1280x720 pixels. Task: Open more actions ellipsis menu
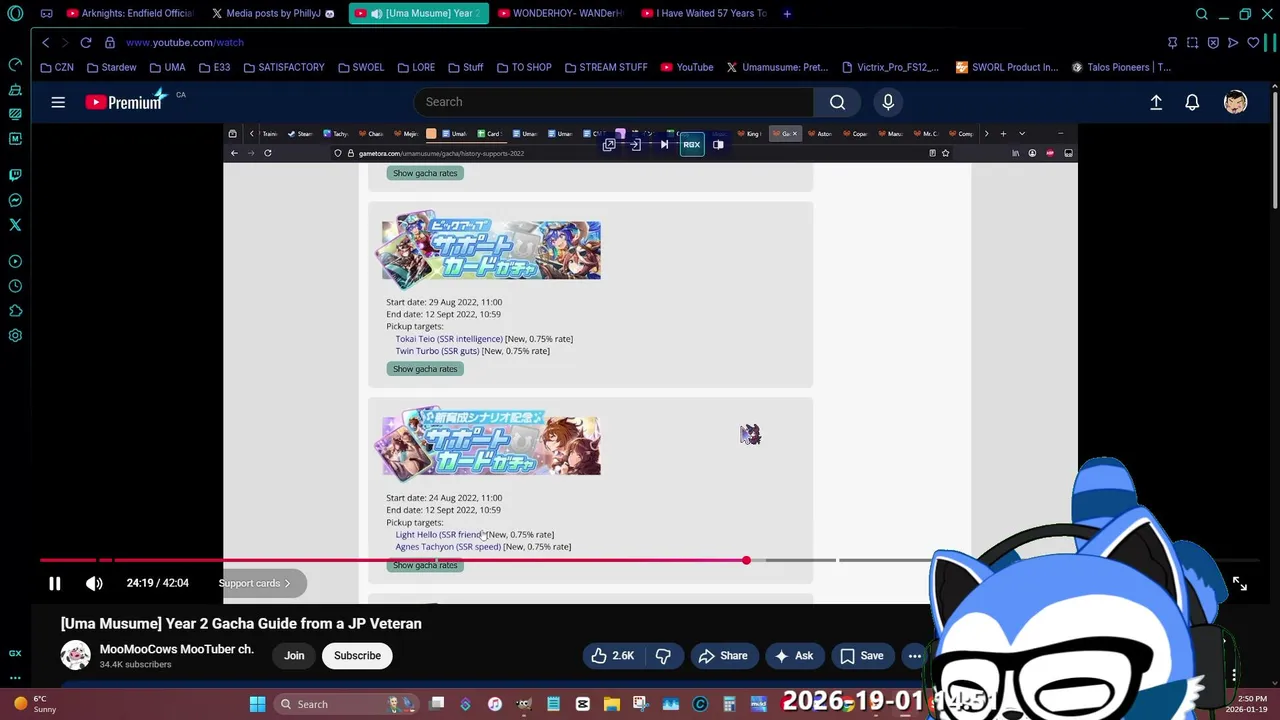[914, 656]
